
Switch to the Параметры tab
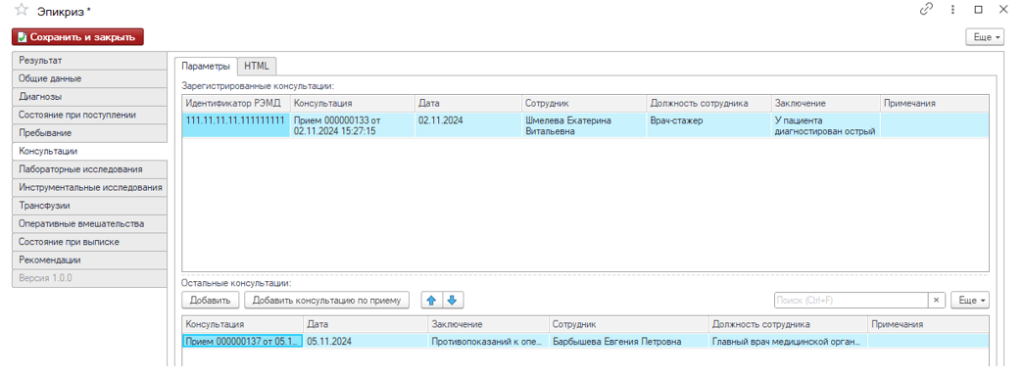coord(205,66)
